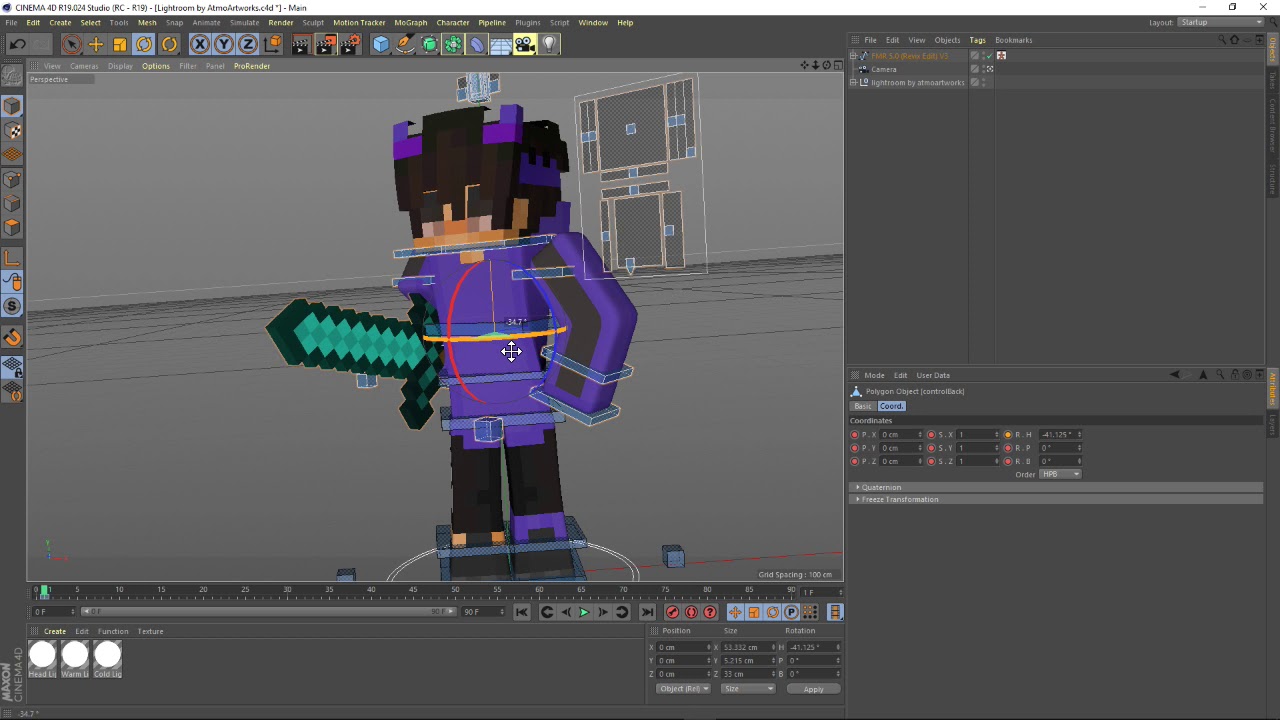The width and height of the screenshot is (1280, 720).
Task: Go to start of timeline
Action: point(521,612)
